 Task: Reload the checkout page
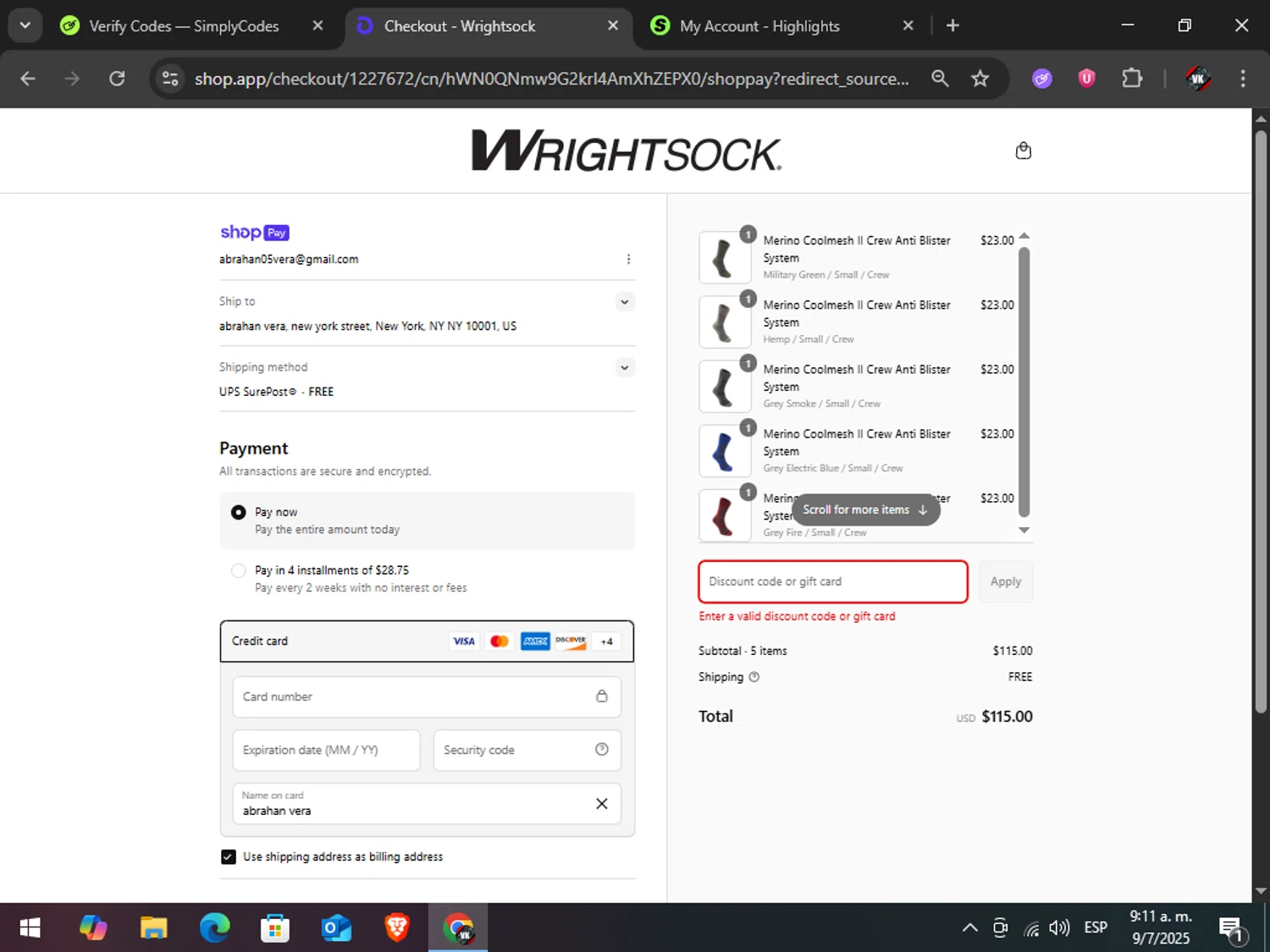(117, 79)
